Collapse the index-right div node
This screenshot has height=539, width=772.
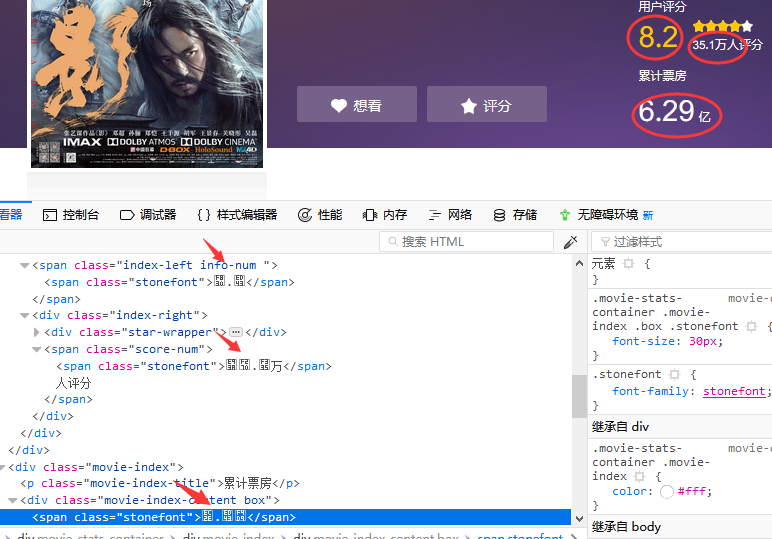(x=24, y=316)
